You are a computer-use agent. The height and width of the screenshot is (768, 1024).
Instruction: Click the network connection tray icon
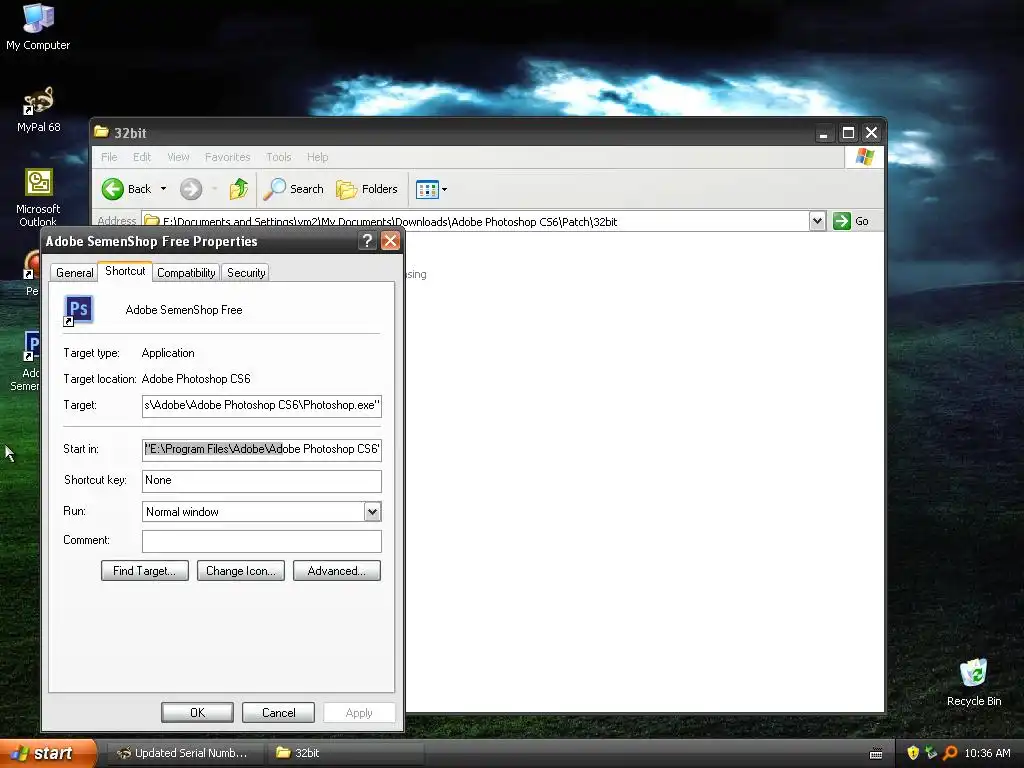point(931,753)
